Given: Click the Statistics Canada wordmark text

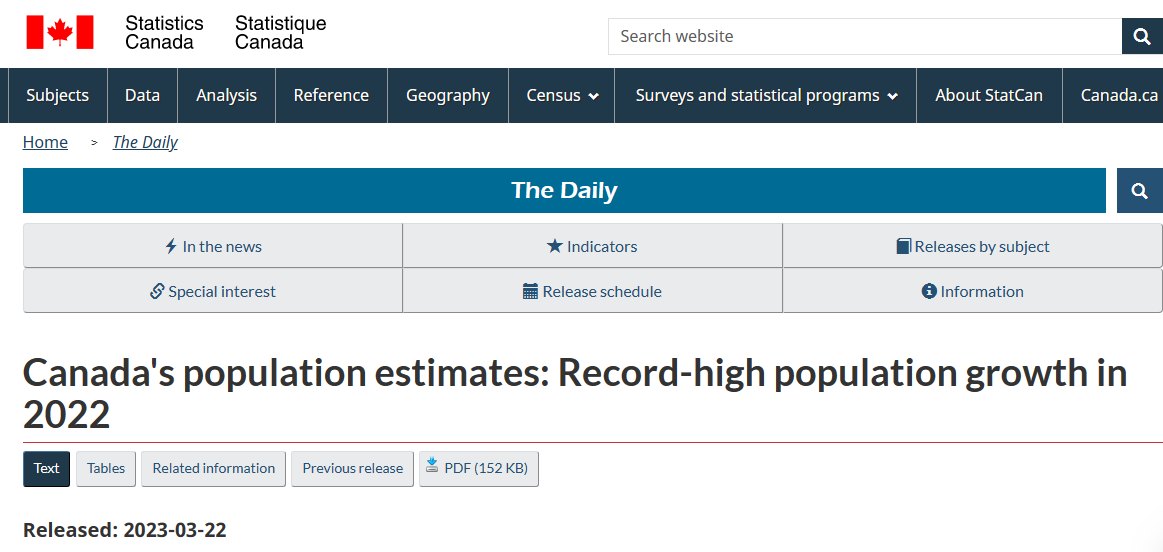Looking at the screenshot, I should coord(164,33).
